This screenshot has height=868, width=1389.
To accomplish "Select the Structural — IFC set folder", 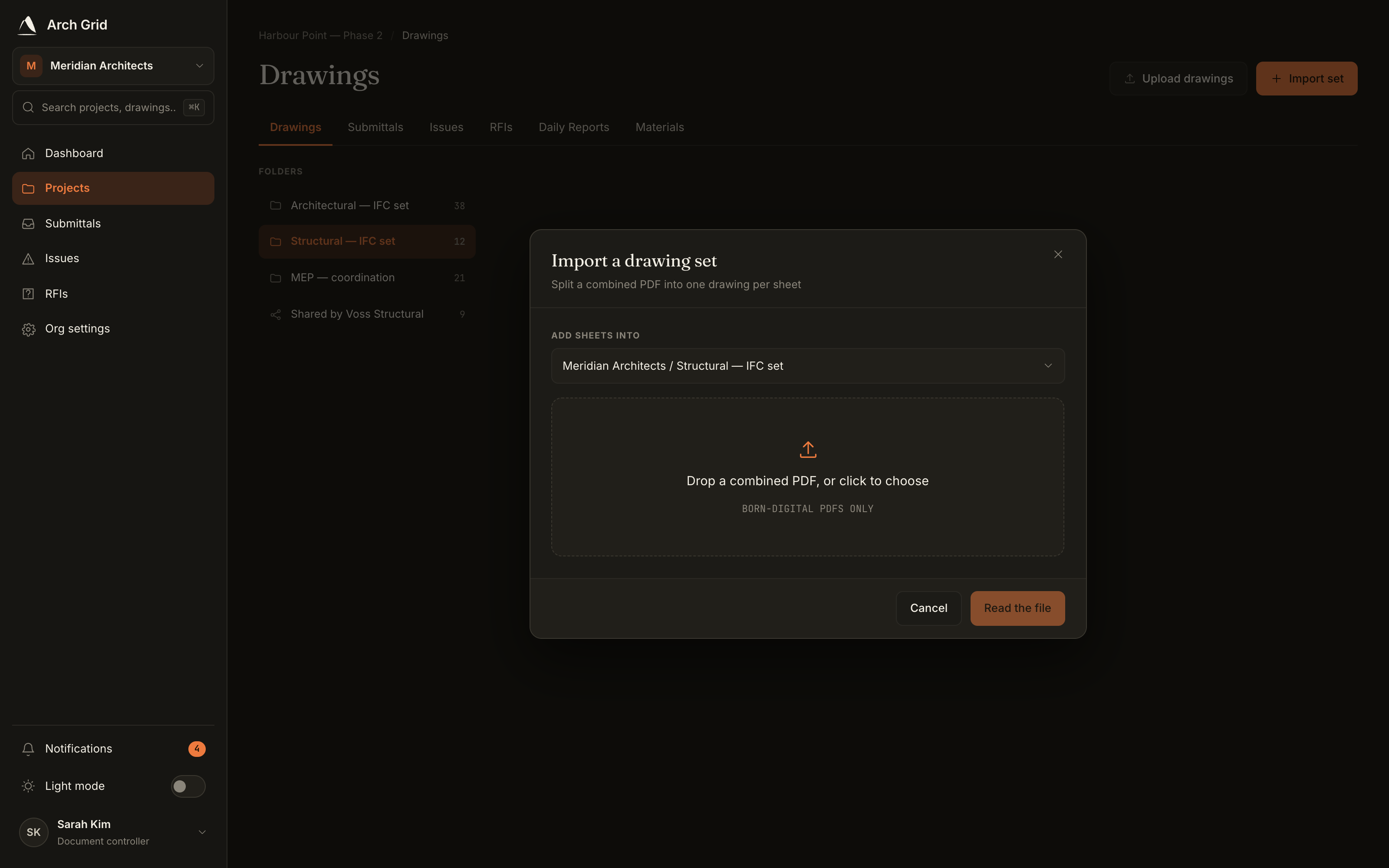I will [x=367, y=242].
